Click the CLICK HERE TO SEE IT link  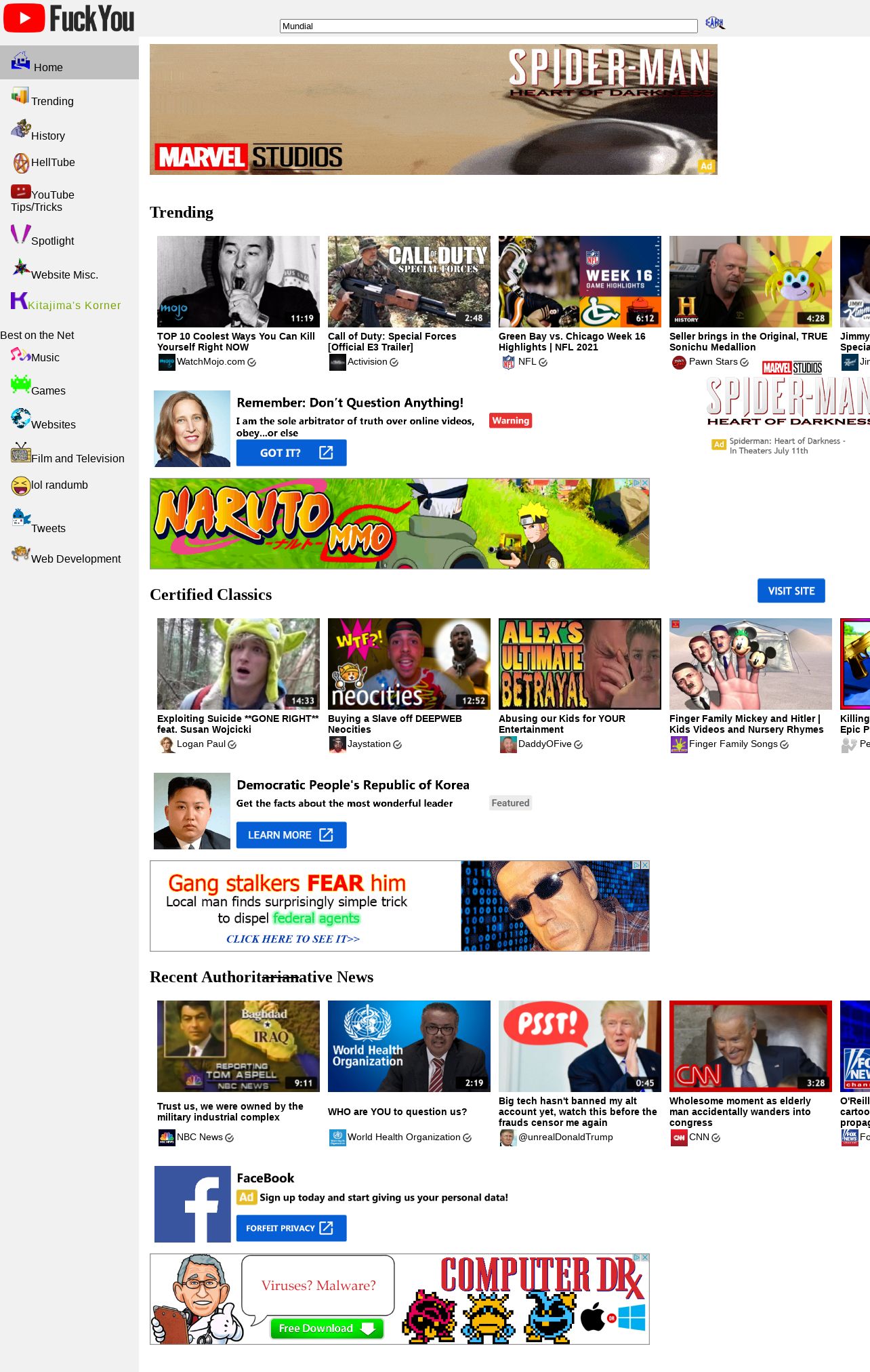[293, 939]
